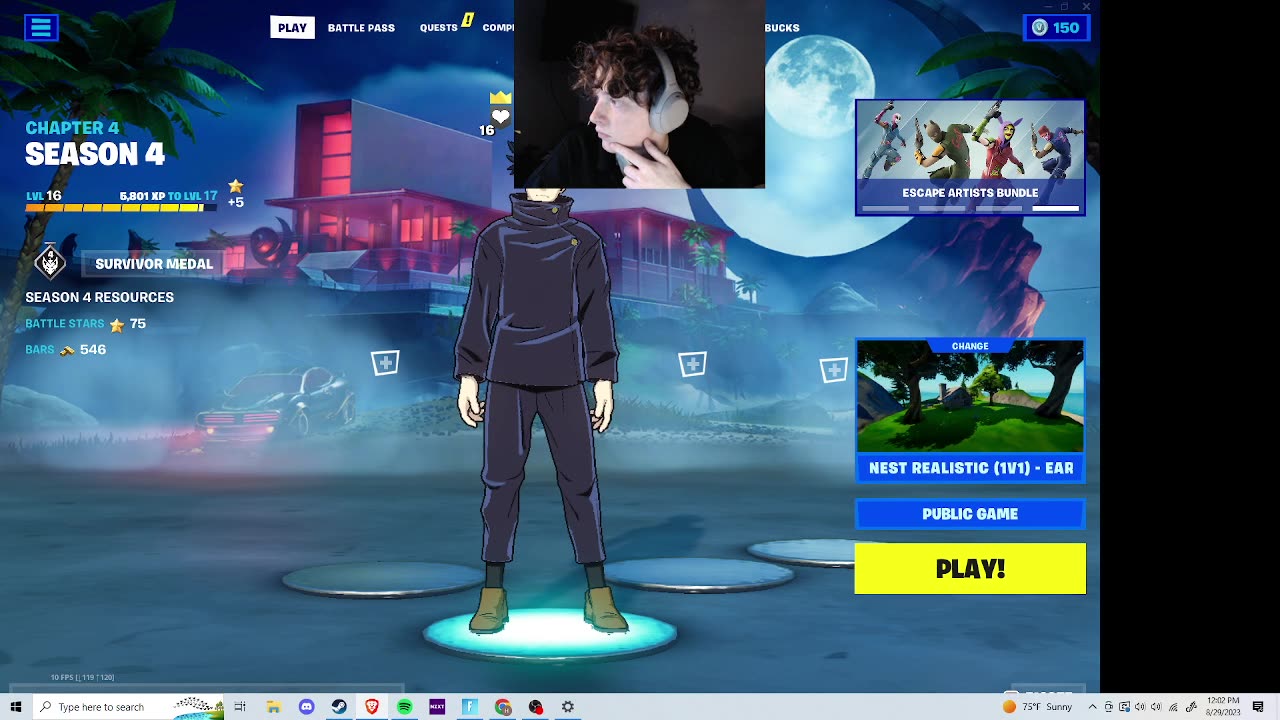
Task: Switch to Brave browser on taskbar
Action: pos(372,707)
